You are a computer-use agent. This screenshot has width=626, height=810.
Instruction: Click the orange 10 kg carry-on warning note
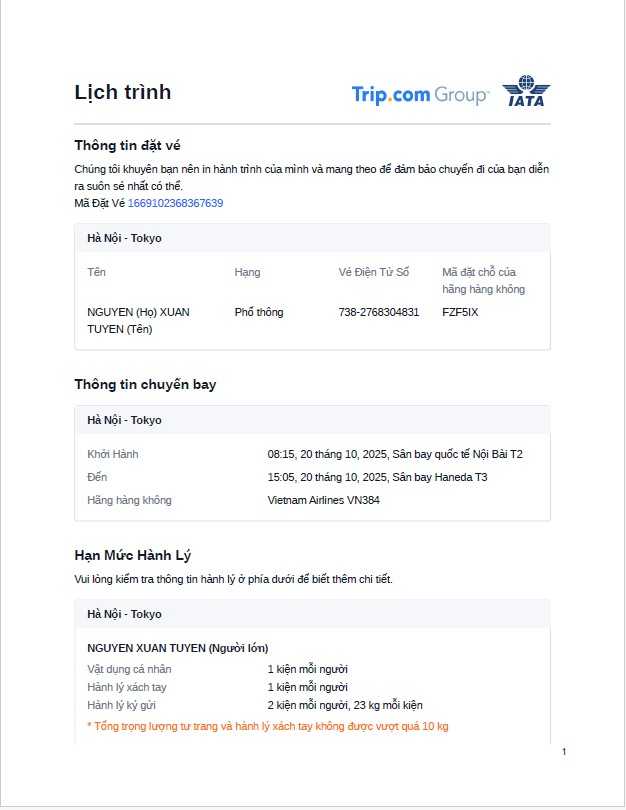click(x=268, y=726)
